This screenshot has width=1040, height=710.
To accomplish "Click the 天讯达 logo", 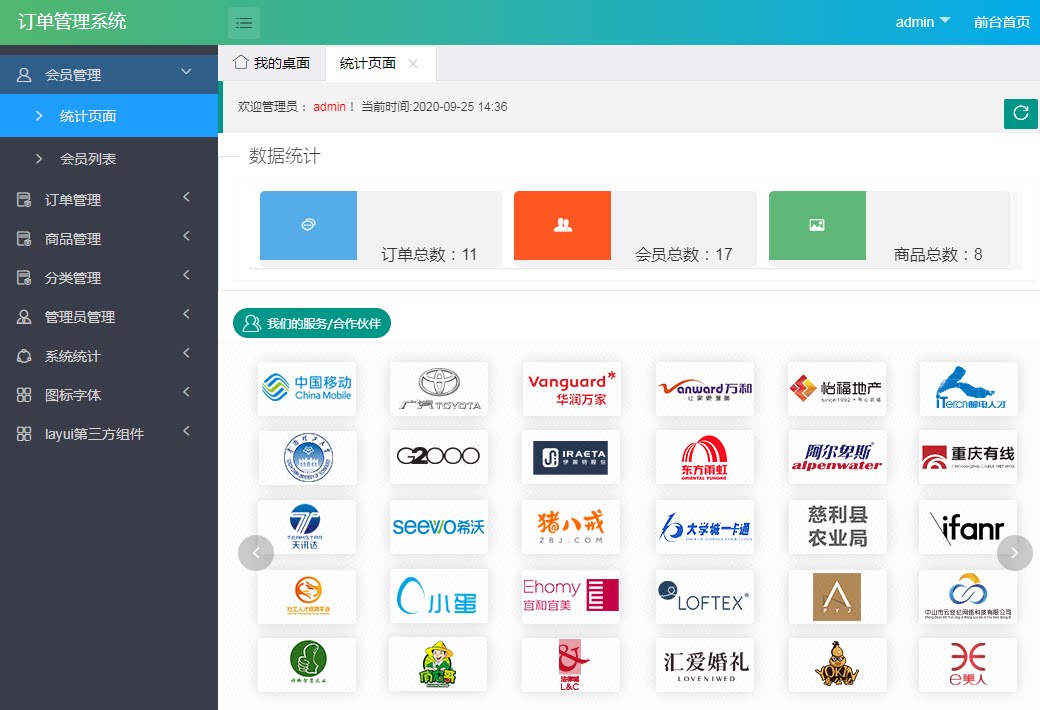I will click(x=306, y=527).
